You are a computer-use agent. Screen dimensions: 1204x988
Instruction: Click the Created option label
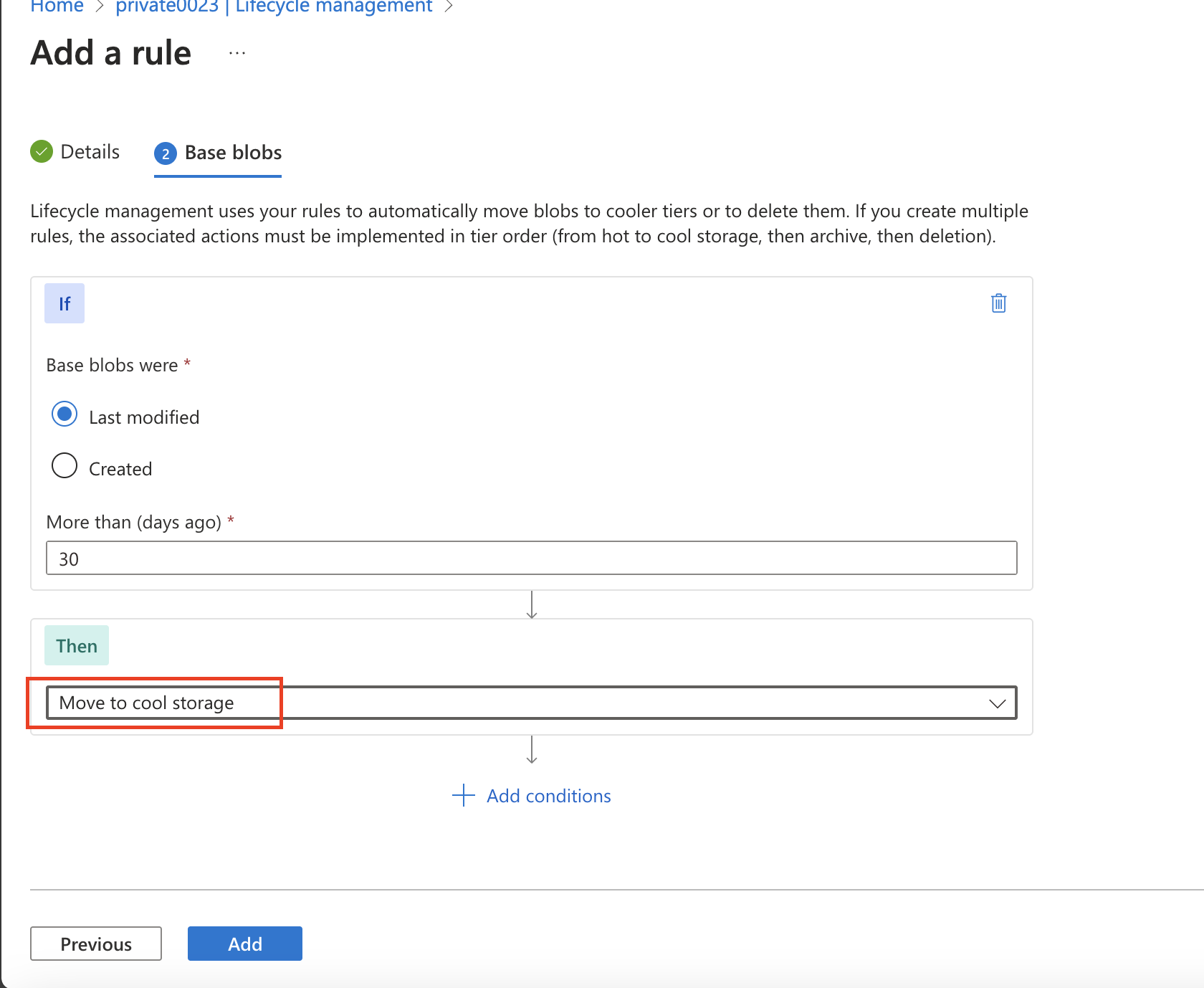[x=120, y=469]
